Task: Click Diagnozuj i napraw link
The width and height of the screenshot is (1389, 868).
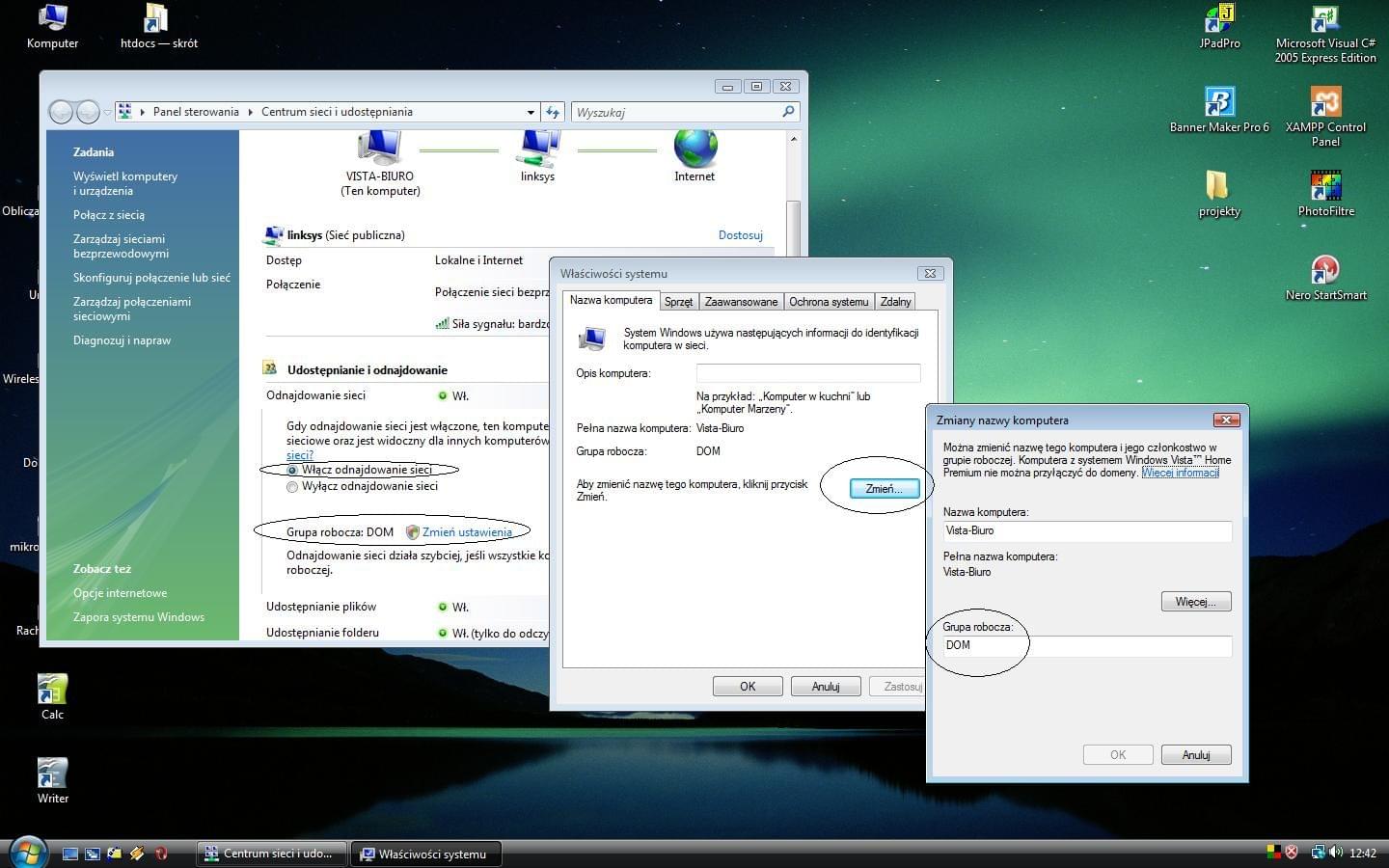Action: pos(122,340)
